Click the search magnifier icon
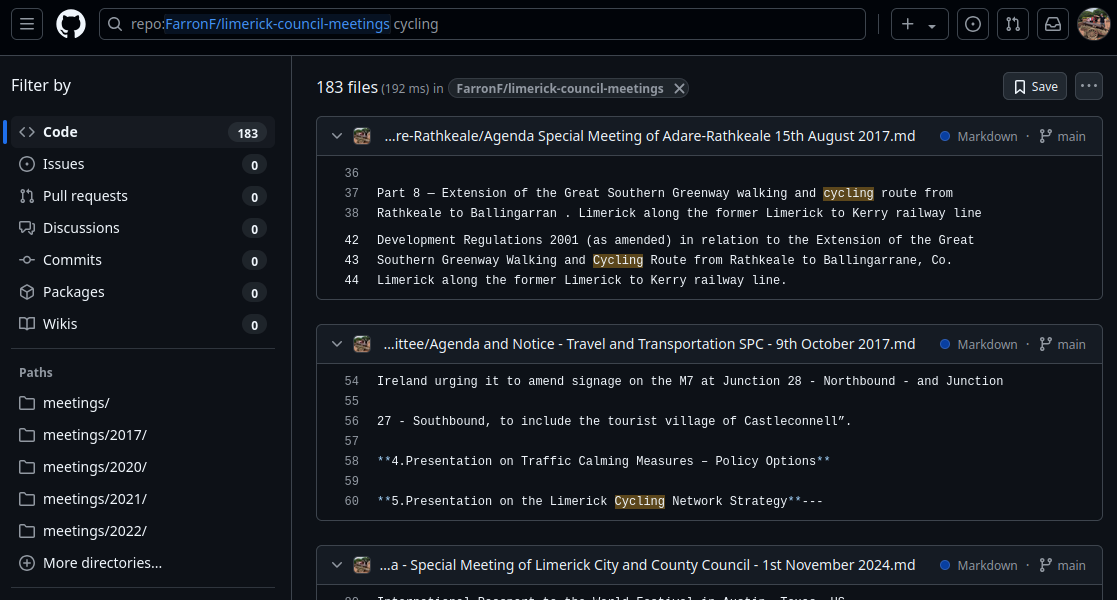The image size is (1117, 600). pos(115,24)
